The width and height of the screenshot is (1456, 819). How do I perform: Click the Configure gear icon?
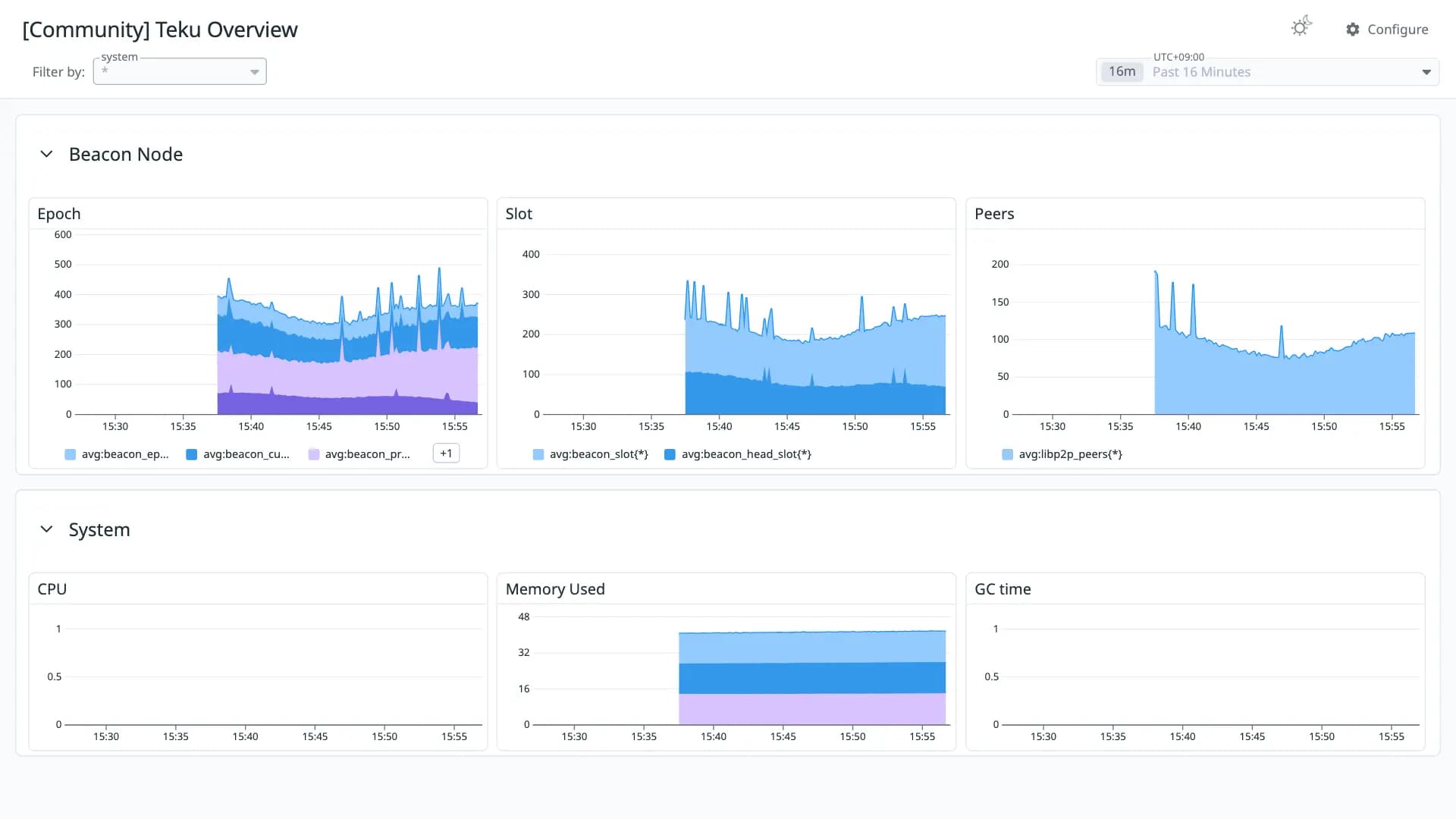click(x=1353, y=30)
